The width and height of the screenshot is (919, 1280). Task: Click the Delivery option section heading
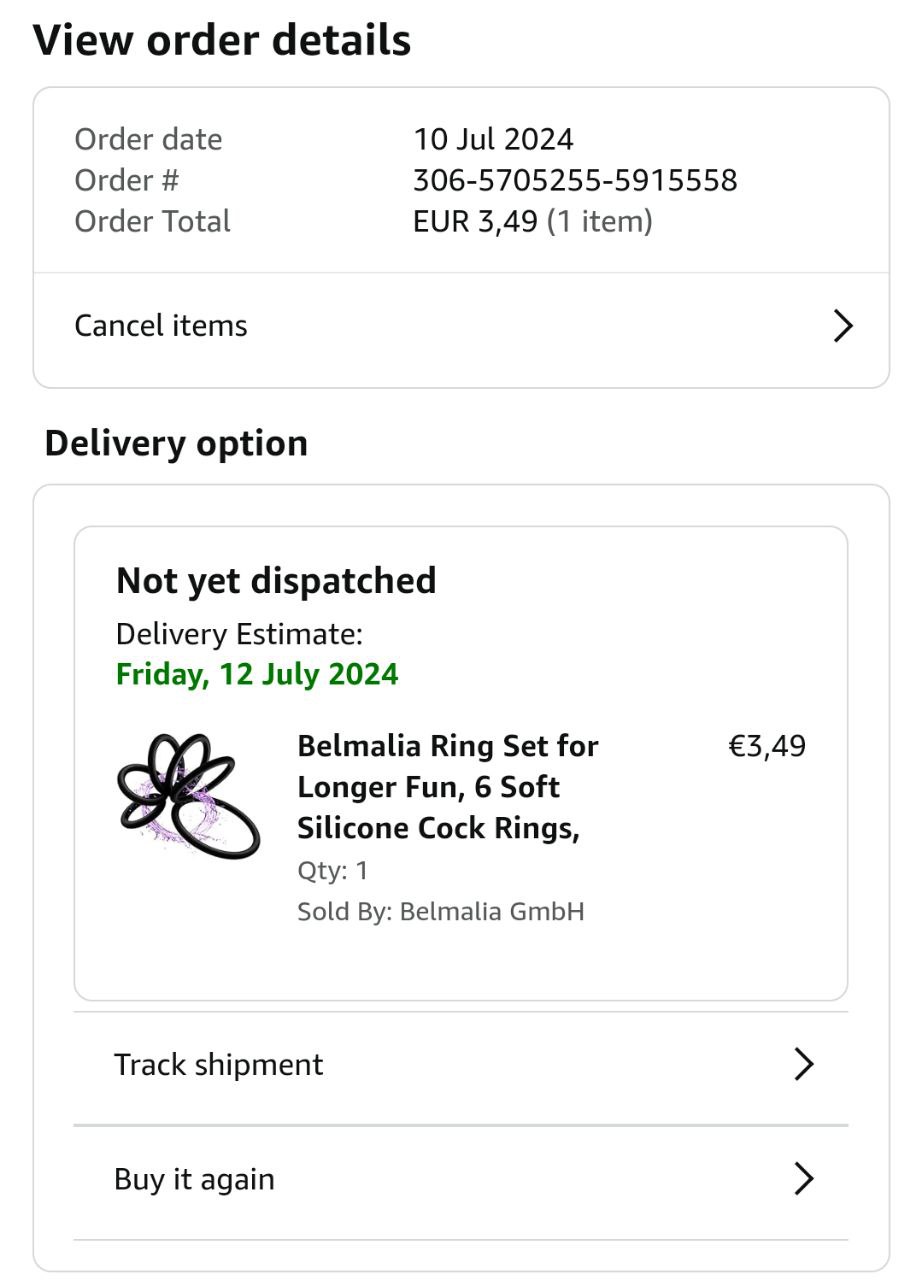tap(176, 443)
